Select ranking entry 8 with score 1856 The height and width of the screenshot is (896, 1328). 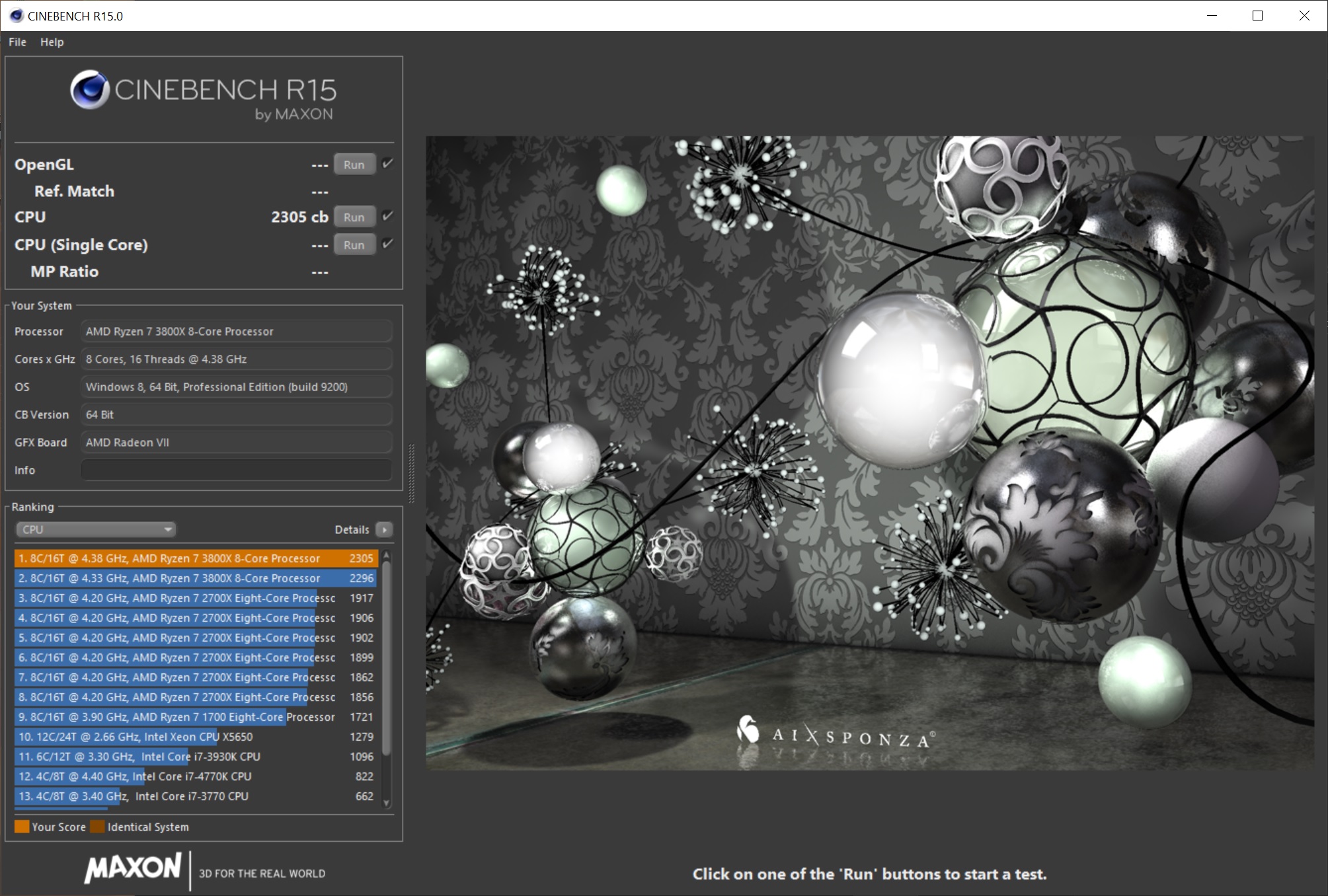tap(196, 697)
